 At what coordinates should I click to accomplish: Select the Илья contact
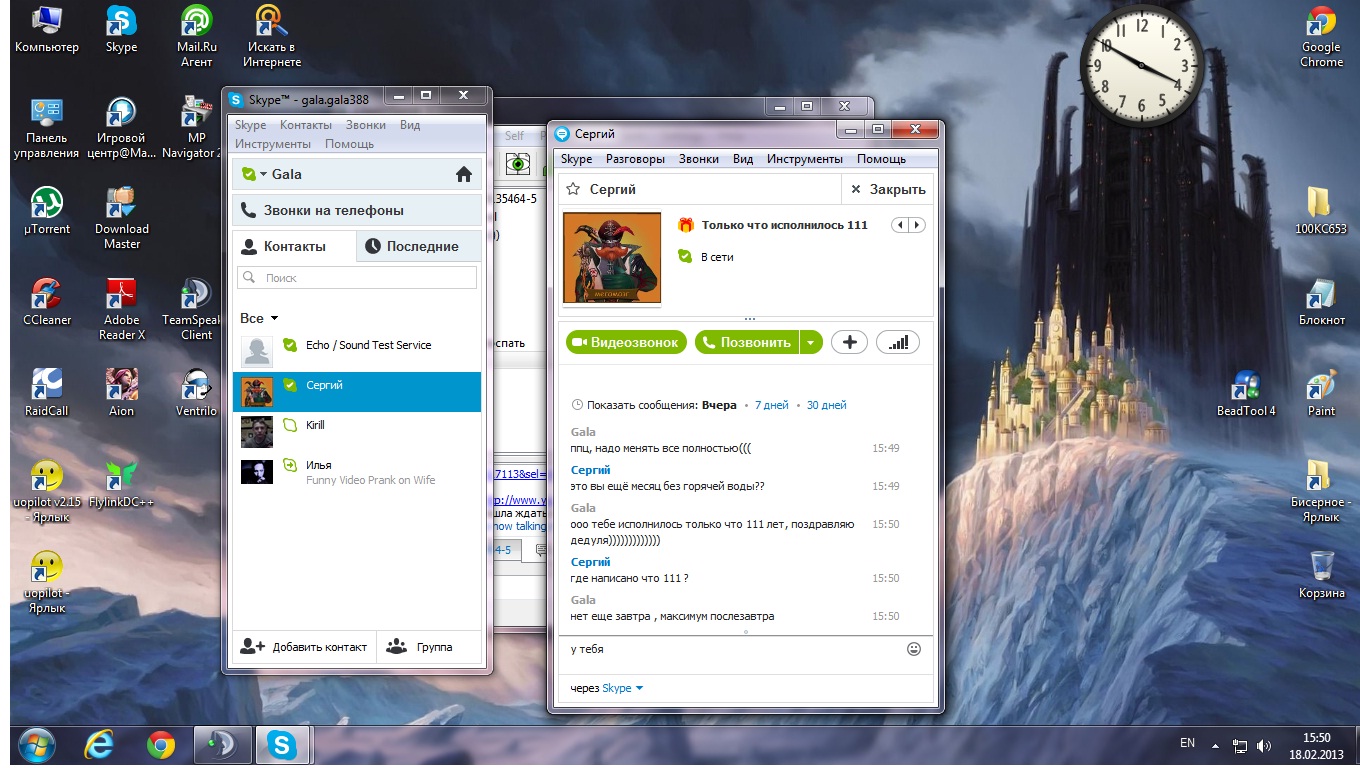(357, 471)
